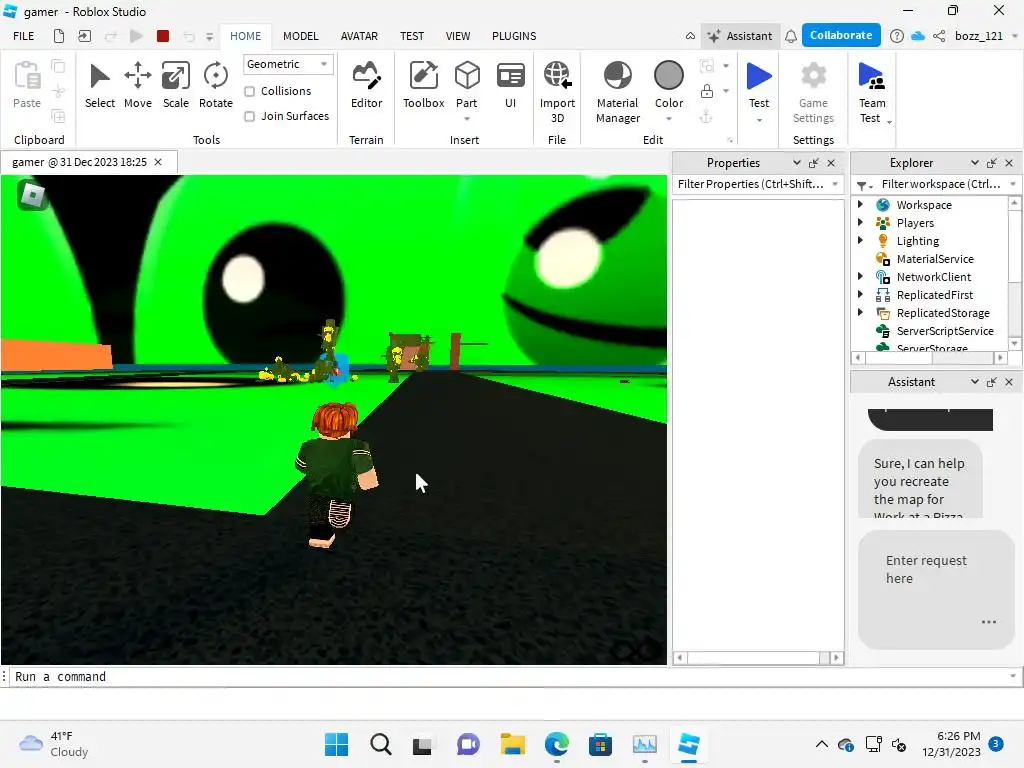
Task: Open notifications bell
Action: coord(791,36)
